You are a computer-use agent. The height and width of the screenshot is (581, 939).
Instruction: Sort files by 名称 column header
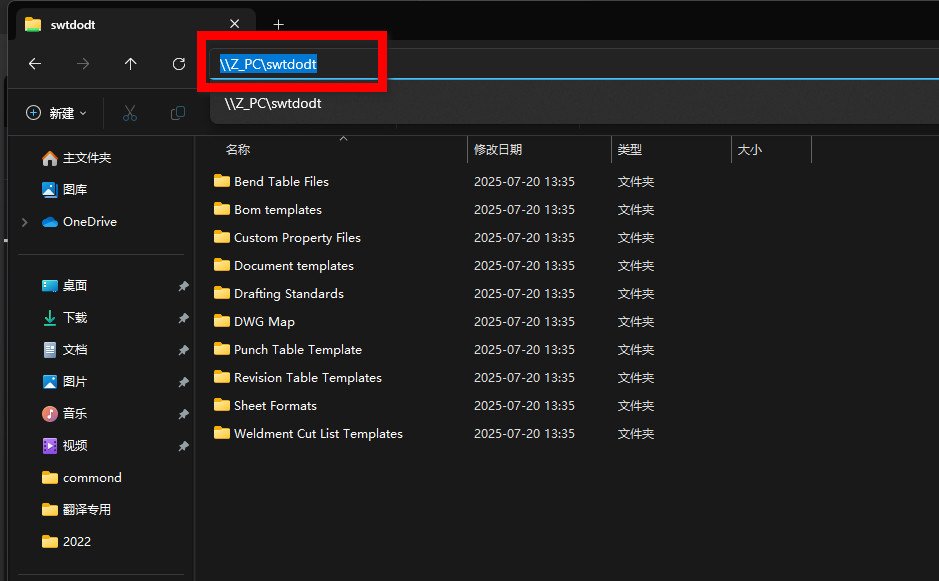pos(238,150)
